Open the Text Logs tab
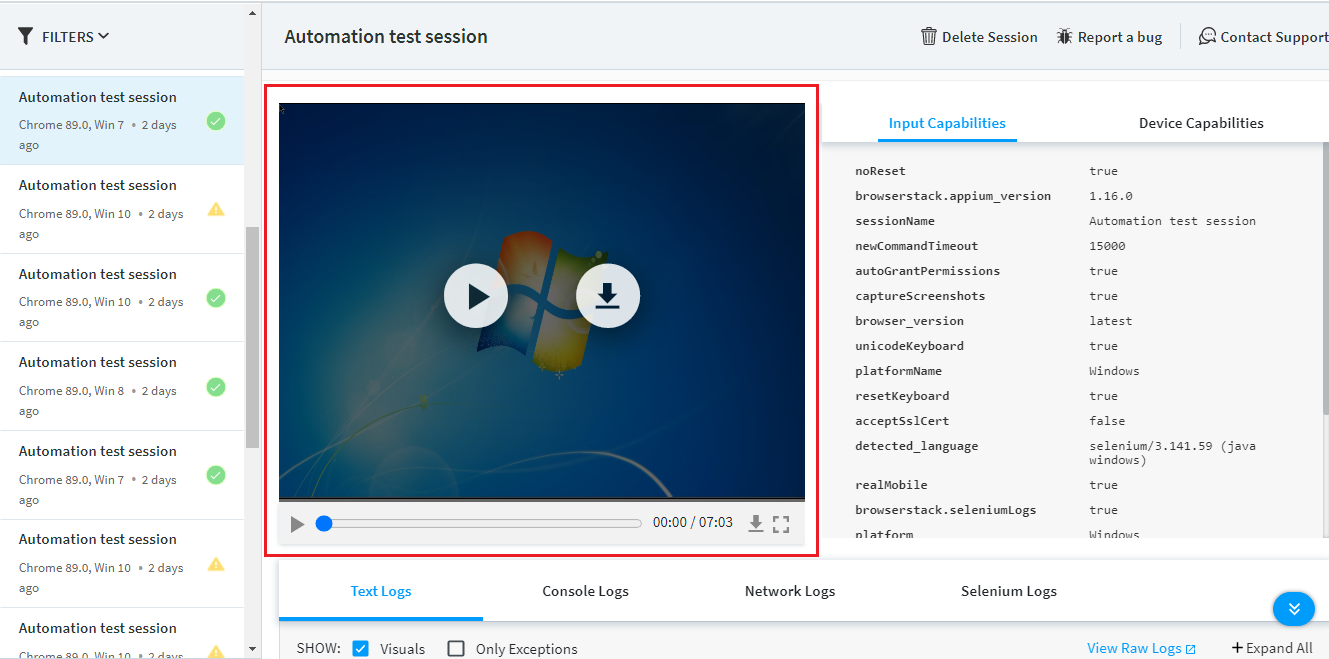Image resolution: width=1329 pixels, height=659 pixels. [381, 591]
